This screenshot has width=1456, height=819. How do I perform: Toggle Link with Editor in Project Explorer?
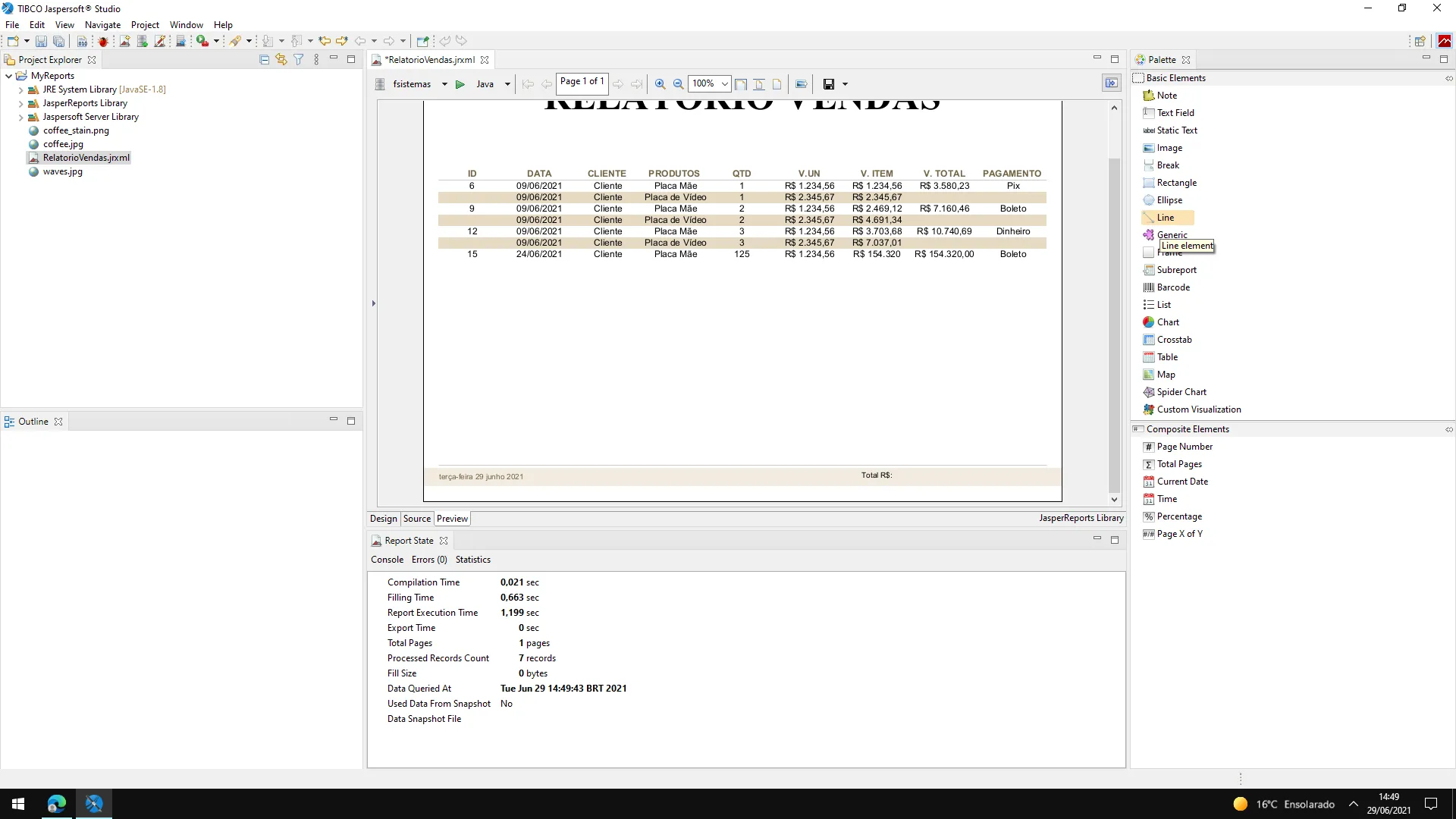coord(281,59)
